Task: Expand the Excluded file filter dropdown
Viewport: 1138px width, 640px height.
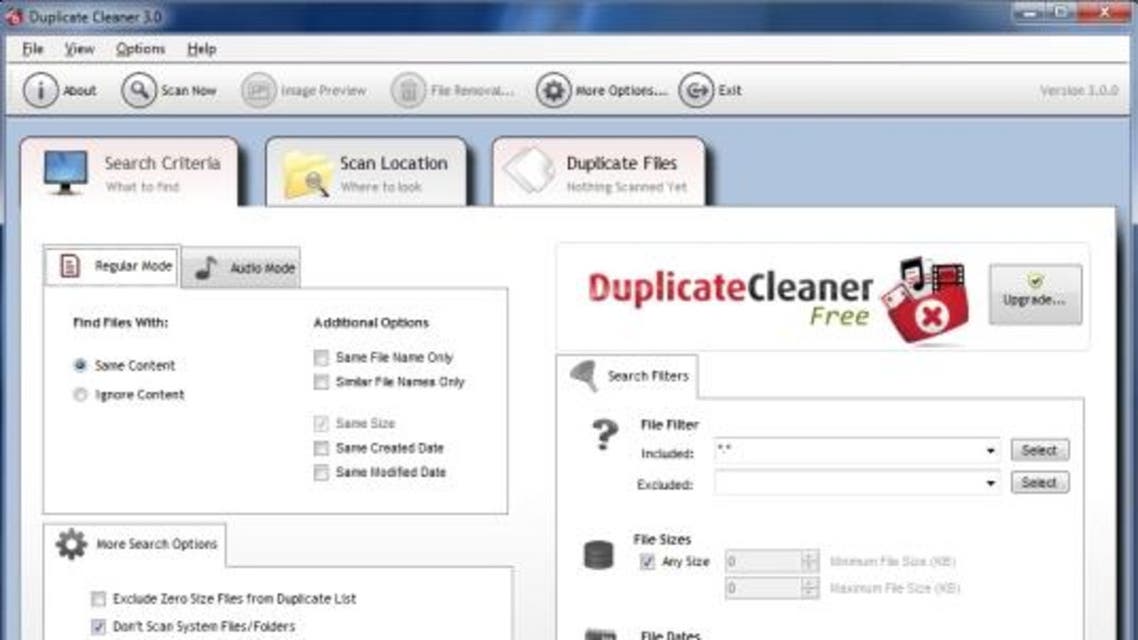Action: (991, 483)
